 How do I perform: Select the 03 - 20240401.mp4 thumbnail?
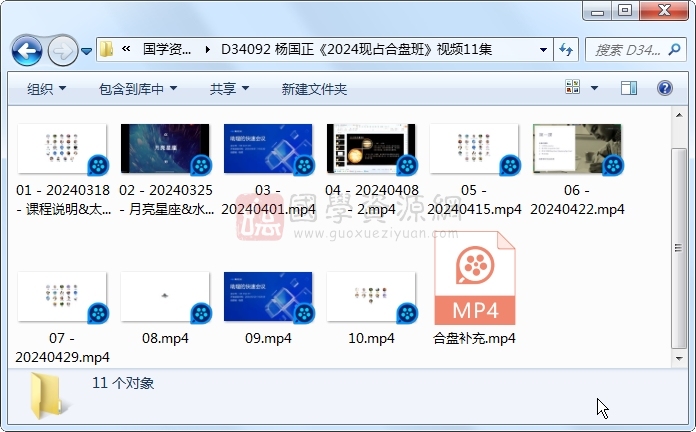point(268,149)
